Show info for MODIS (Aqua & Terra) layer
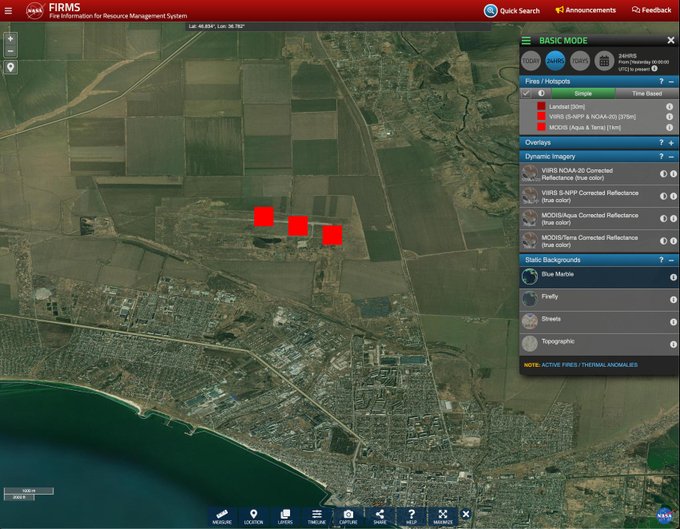Screen dimensions: 680x529 point(670,127)
